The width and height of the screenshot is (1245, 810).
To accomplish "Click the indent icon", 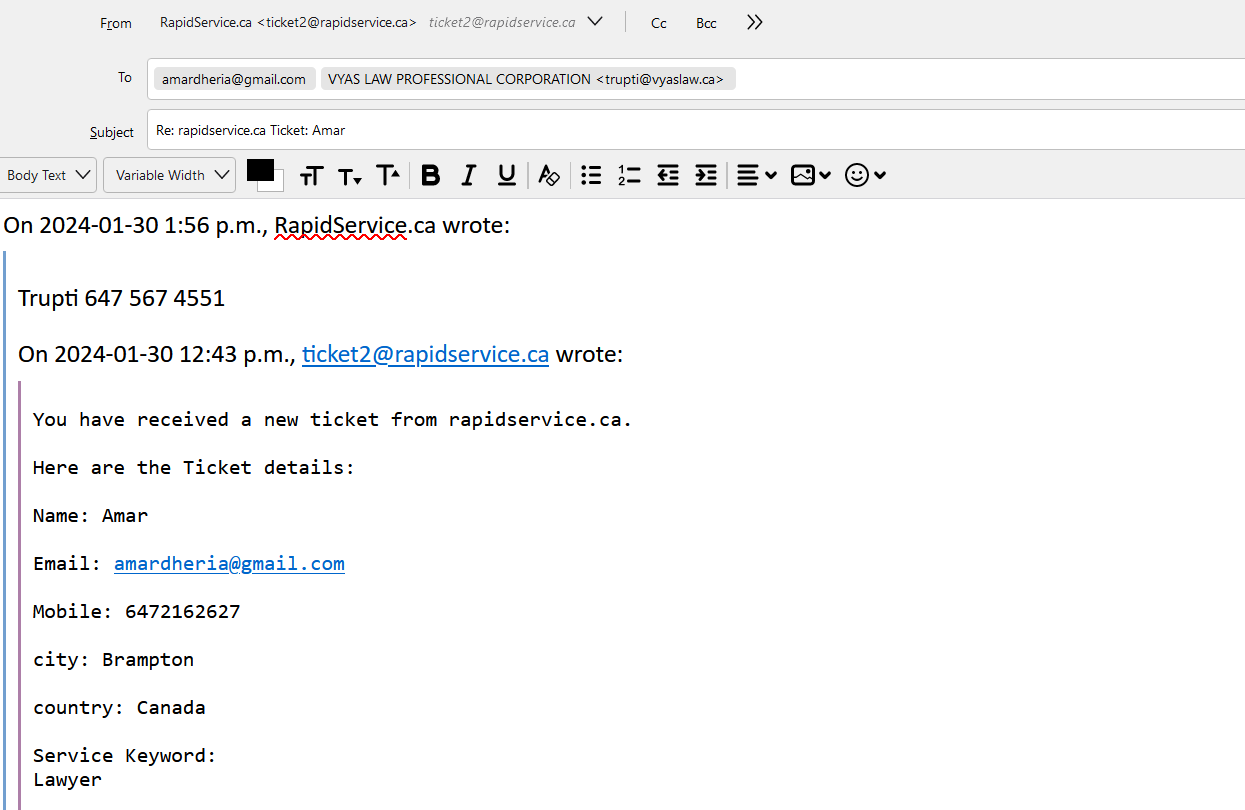I will click(706, 175).
